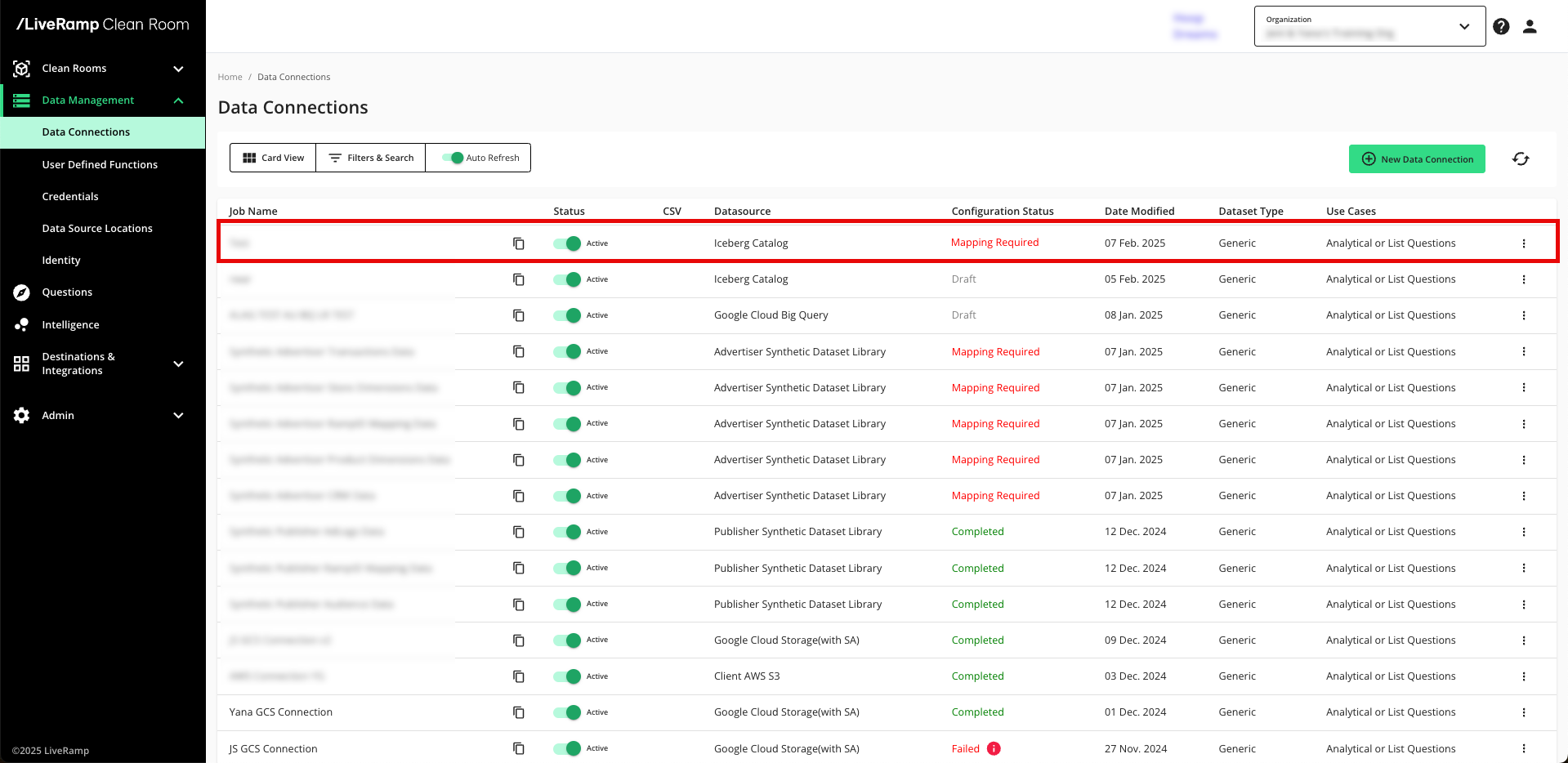The image size is (1568, 763).
Task: Open Filters & Search panel
Action: (371, 158)
